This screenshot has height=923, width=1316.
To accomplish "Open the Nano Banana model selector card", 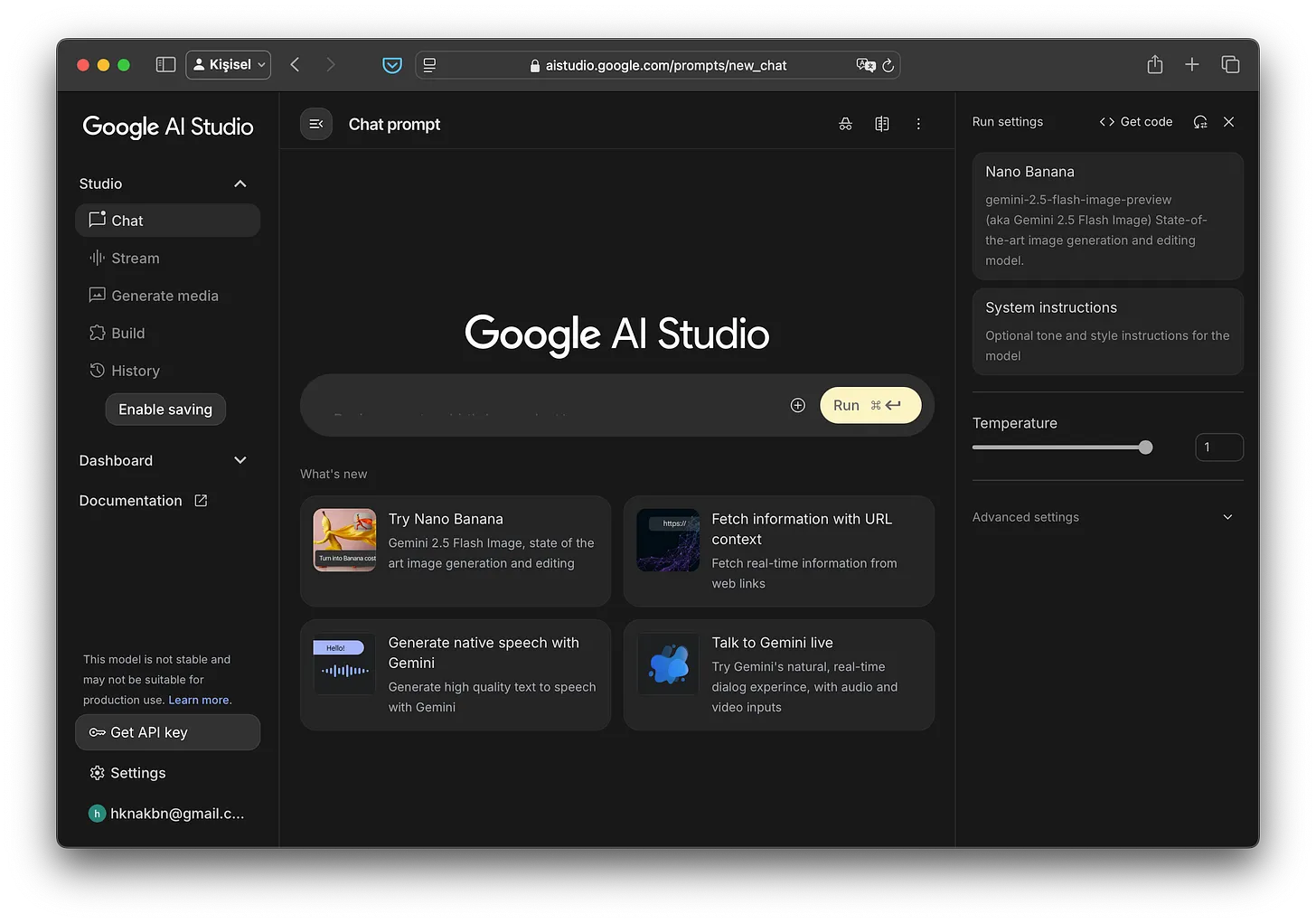I will 1108,215.
